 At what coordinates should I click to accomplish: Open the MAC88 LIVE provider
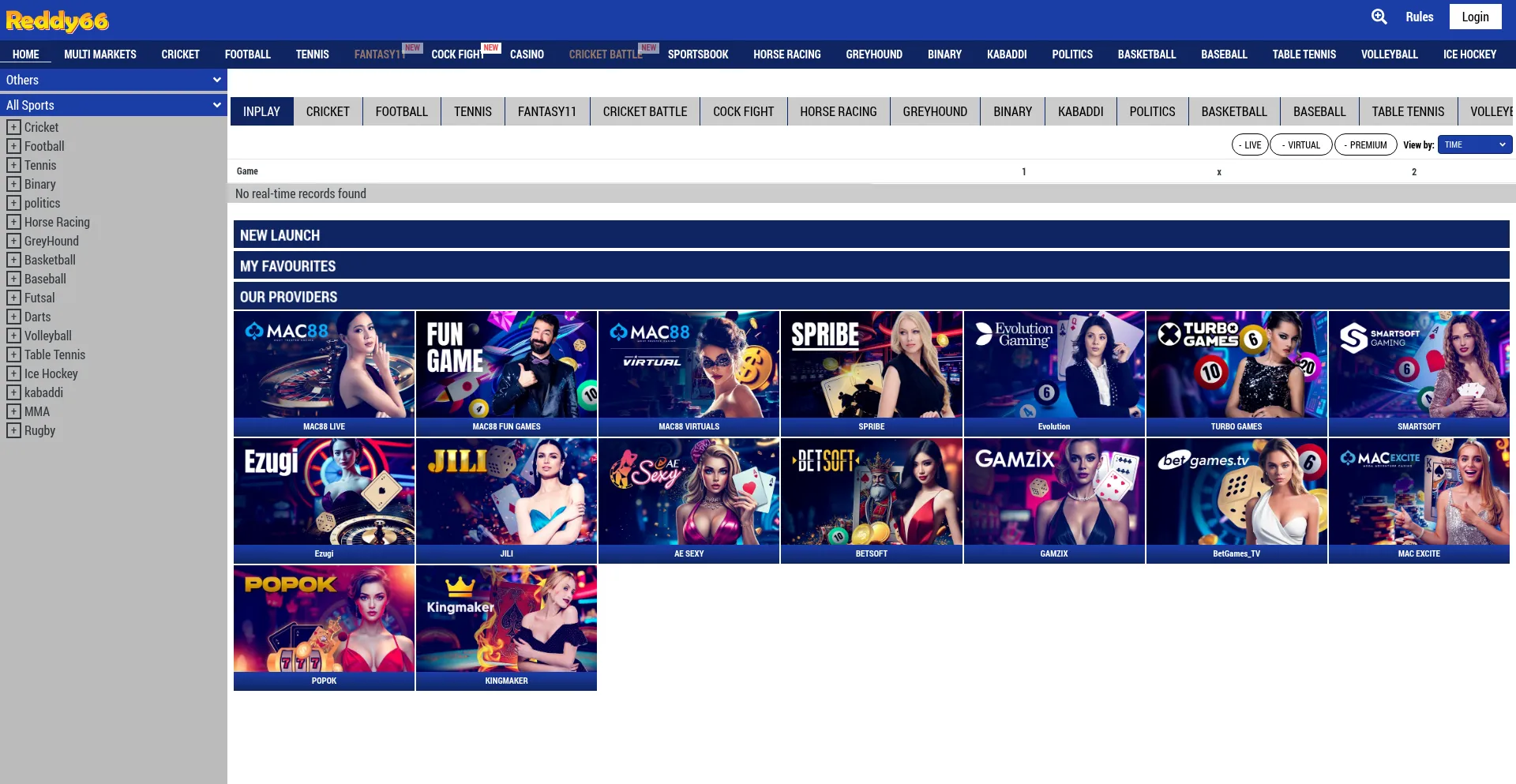pos(324,373)
